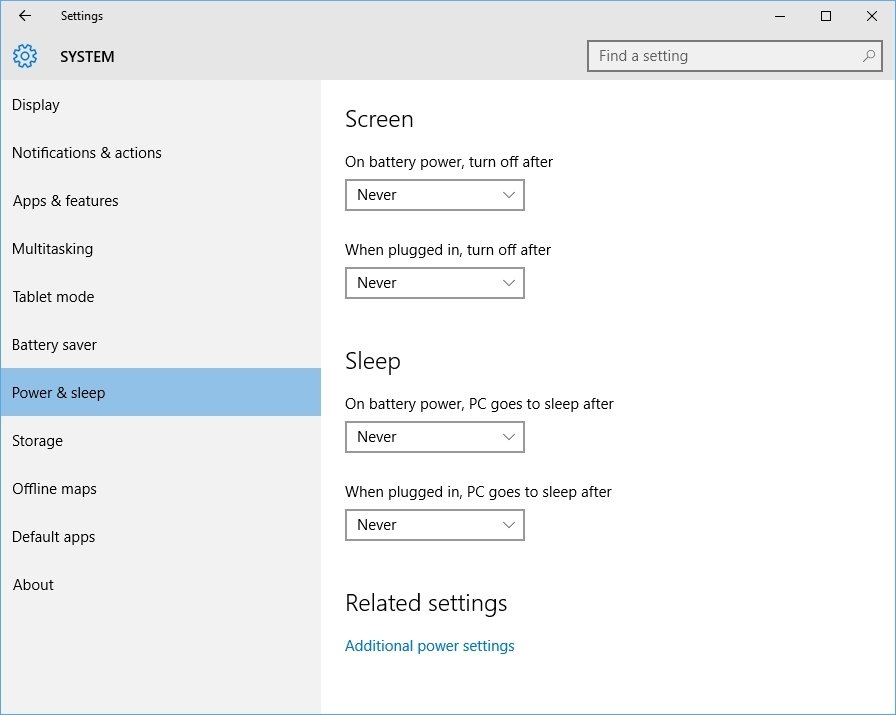Click the System gear icon
Viewport: 896px width, 715px height.
click(x=25, y=56)
